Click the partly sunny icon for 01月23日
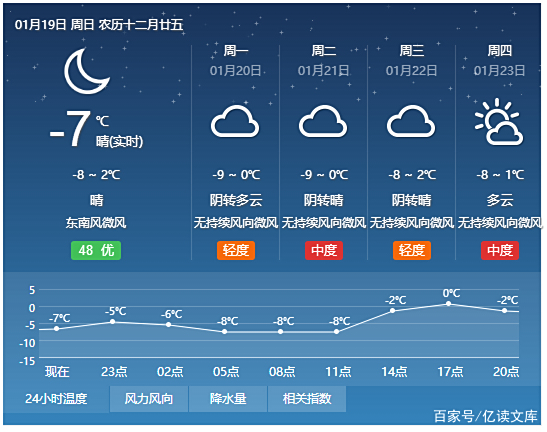Image resolution: width=547 pixels, height=432 pixels. pos(499,122)
